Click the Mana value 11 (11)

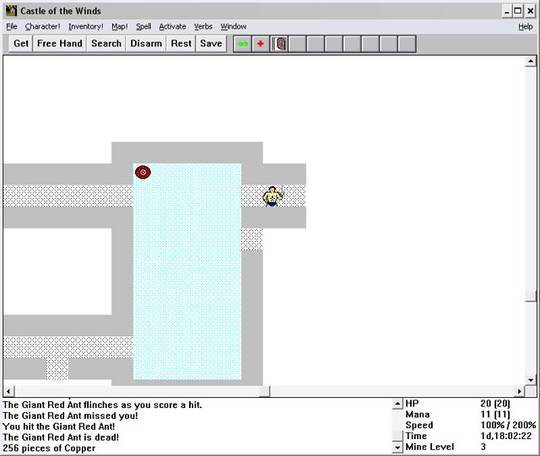click(495, 414)
